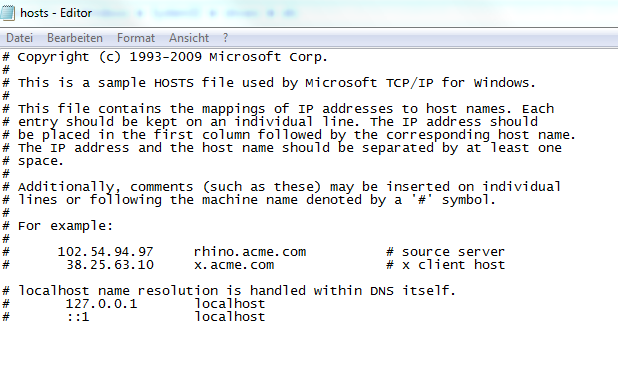Viewport: 618px width, 379px height.
Task: Open the ? help menu
Action: [x=225, y=38]
